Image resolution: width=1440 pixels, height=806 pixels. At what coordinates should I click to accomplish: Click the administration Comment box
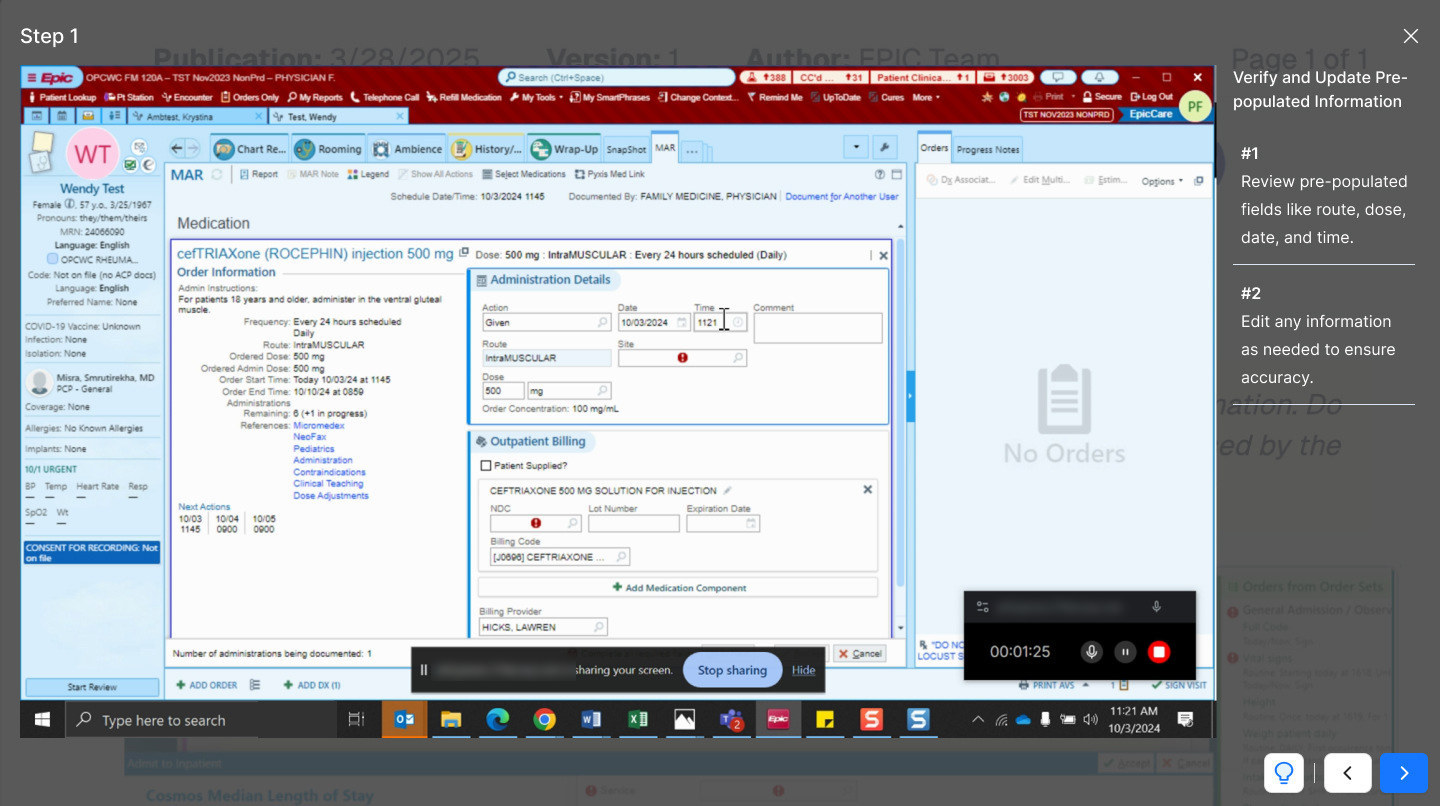[x=818, y=328]
